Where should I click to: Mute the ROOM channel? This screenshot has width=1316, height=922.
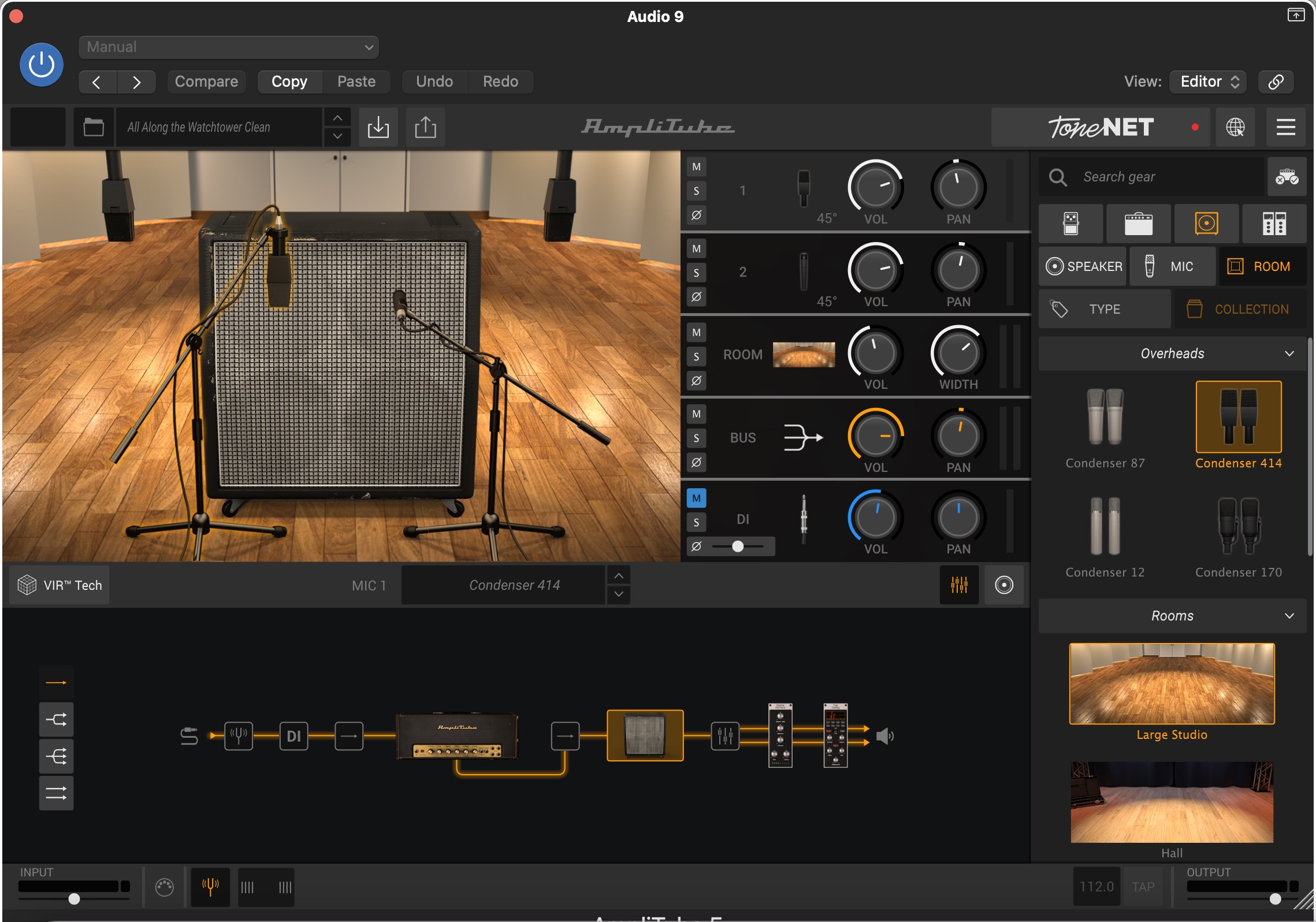(x=696, y=333)
